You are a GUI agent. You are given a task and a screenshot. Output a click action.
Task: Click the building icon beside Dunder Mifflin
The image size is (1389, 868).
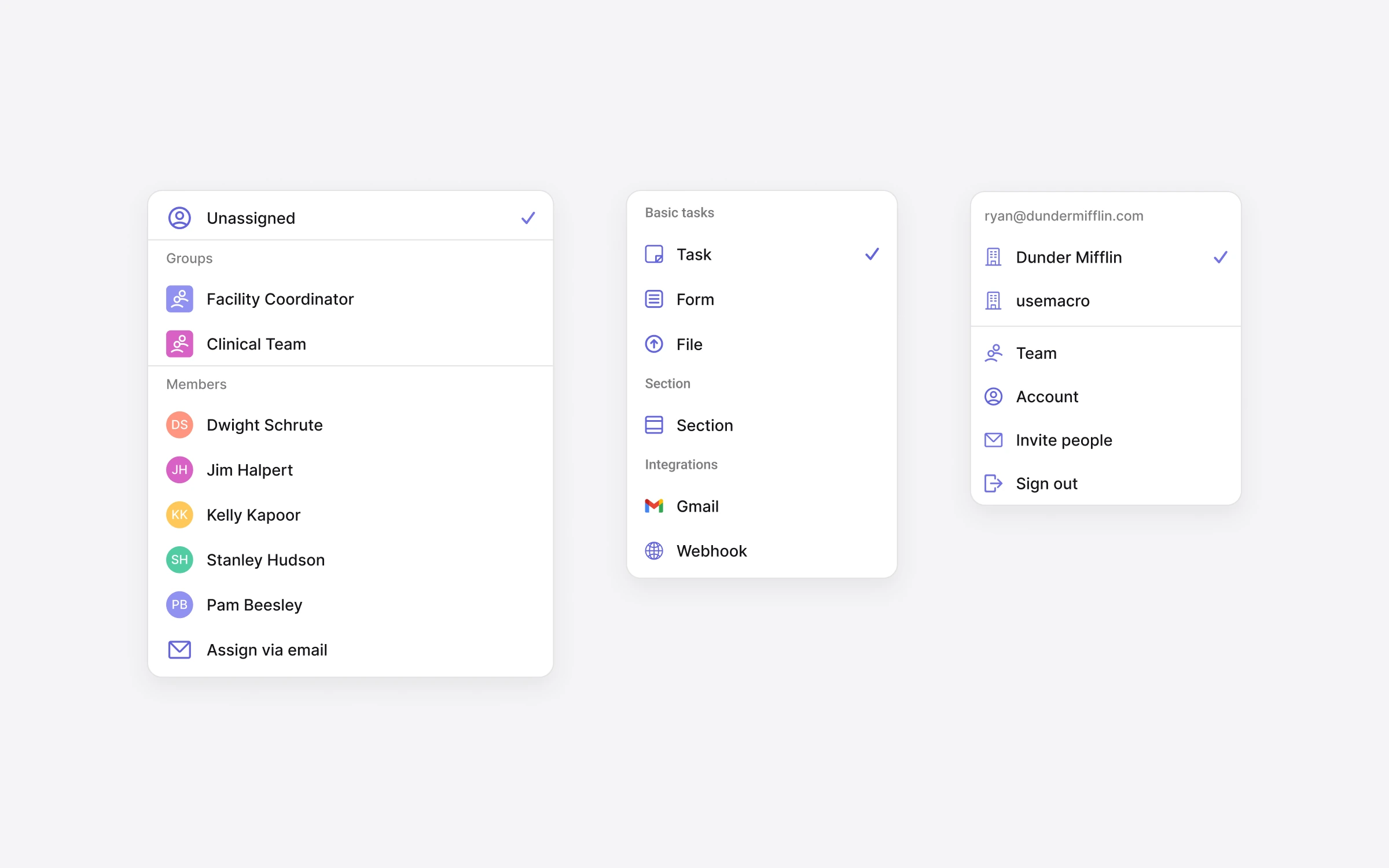coord(993,257)
